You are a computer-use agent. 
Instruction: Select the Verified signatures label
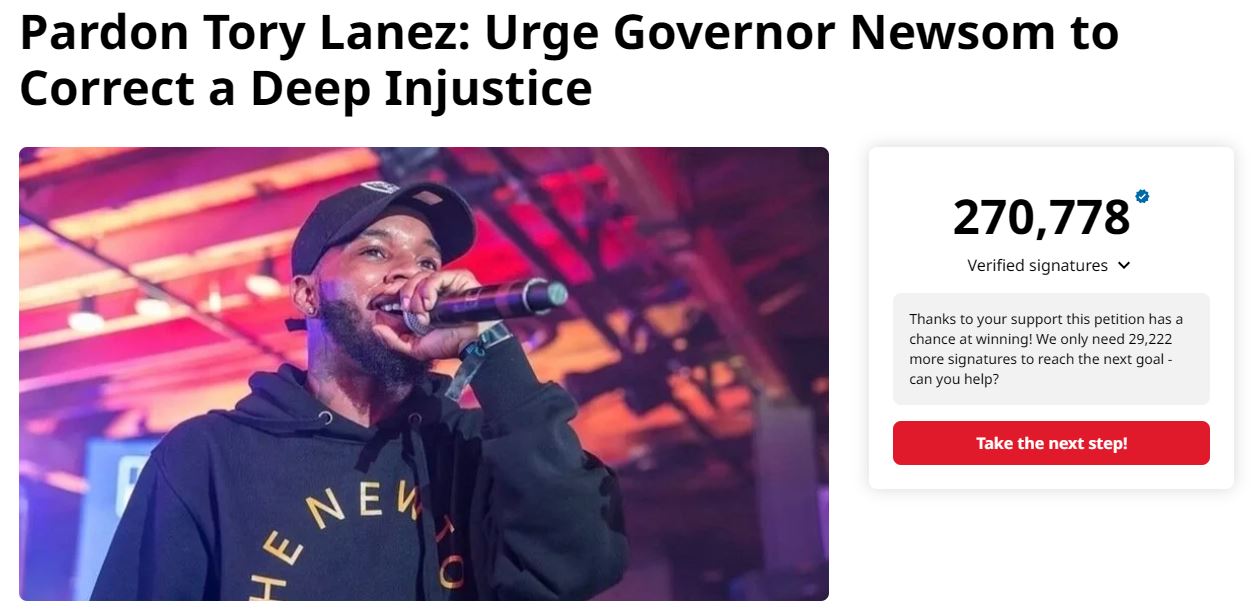(1037, 266)
